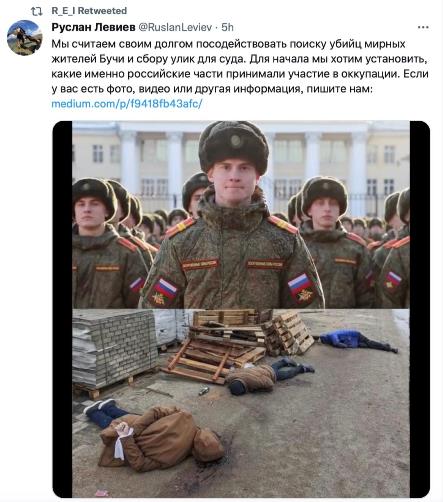Screen dimensions: 443x502
Task: Click the tweet line starting "жителей Бучи"
Action: [x=239, y=59]
